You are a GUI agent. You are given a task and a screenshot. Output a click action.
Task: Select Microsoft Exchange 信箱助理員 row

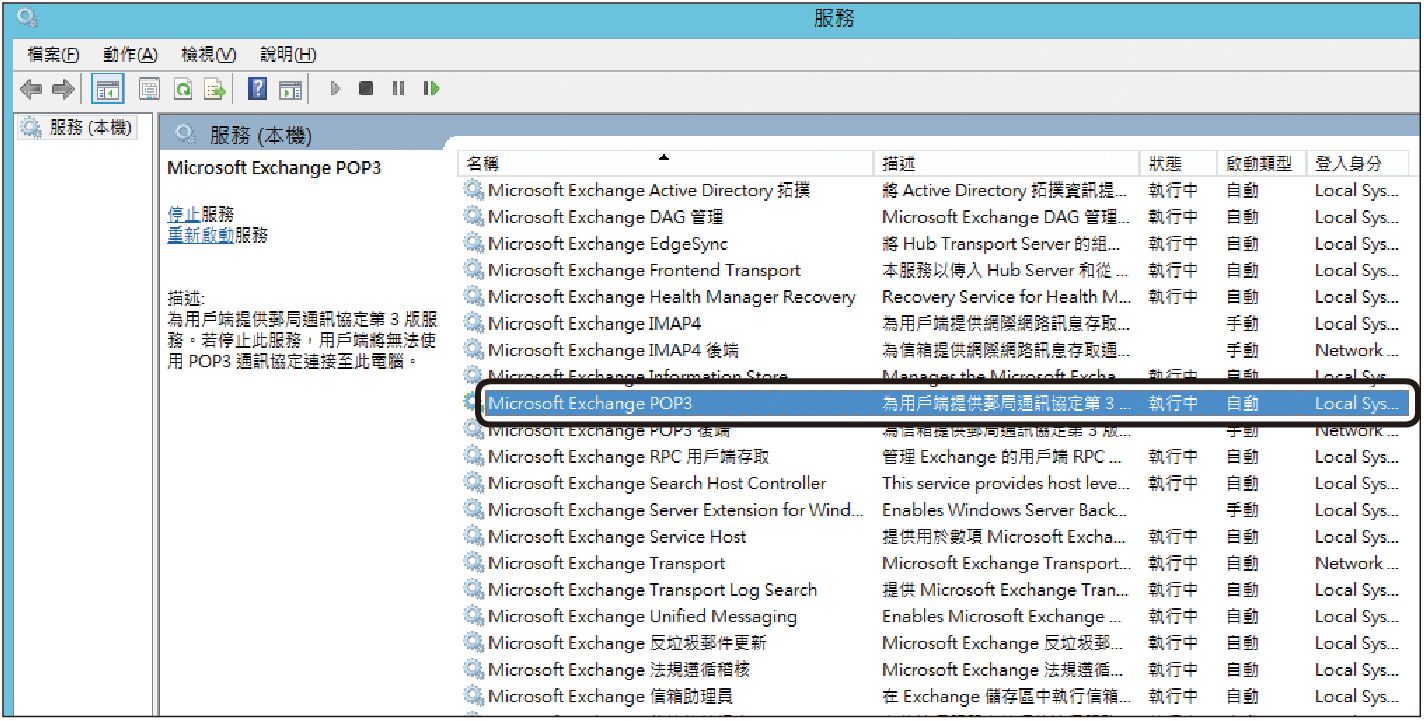coord(936,696)
